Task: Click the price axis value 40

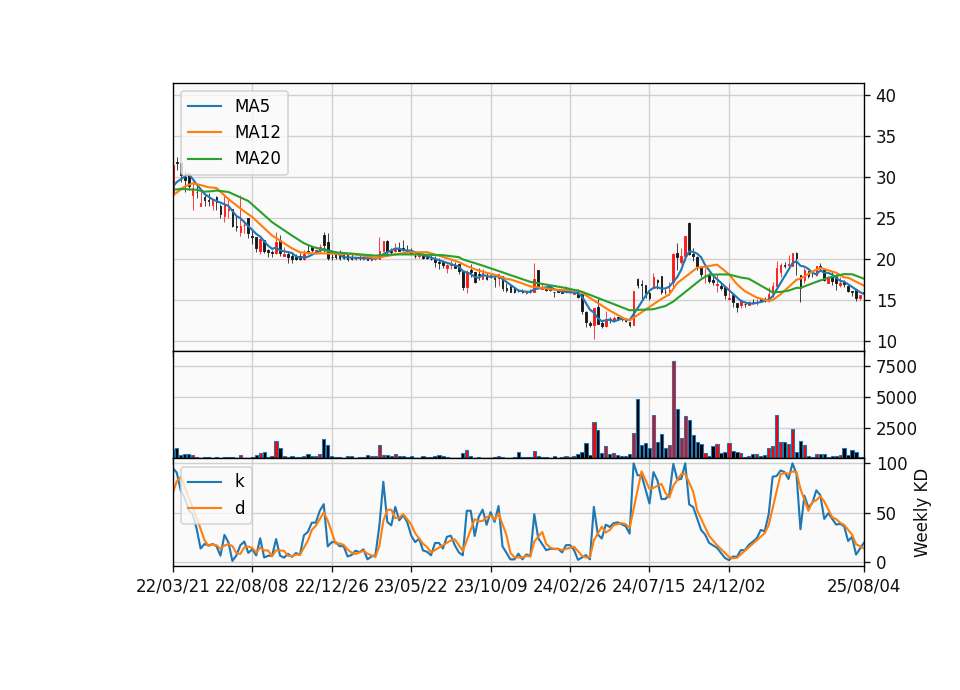Action: click(886, 96)
